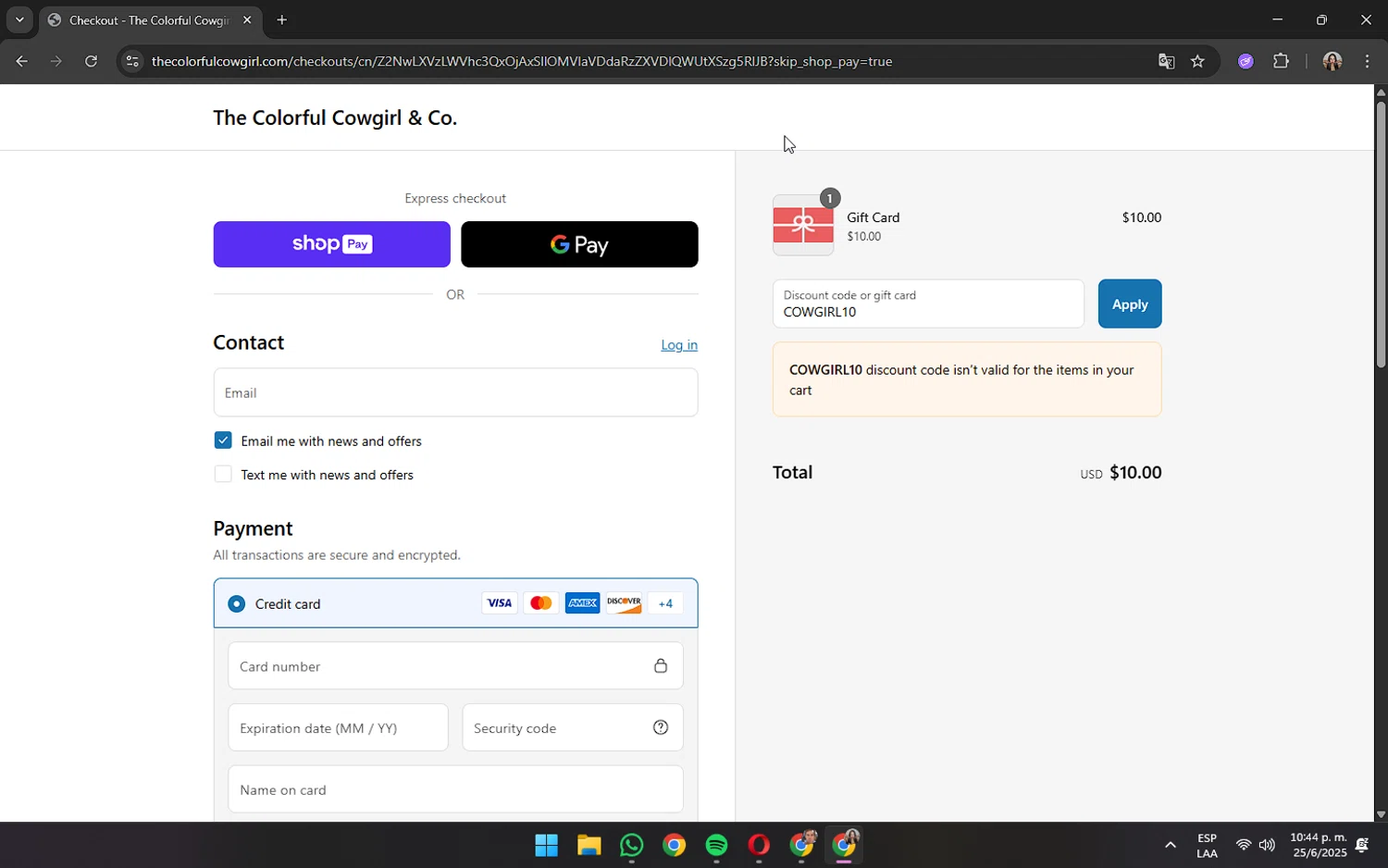Pay with Shop Pay express checkout
This screenshot has width=1388, height=868.
pos(331,244)
